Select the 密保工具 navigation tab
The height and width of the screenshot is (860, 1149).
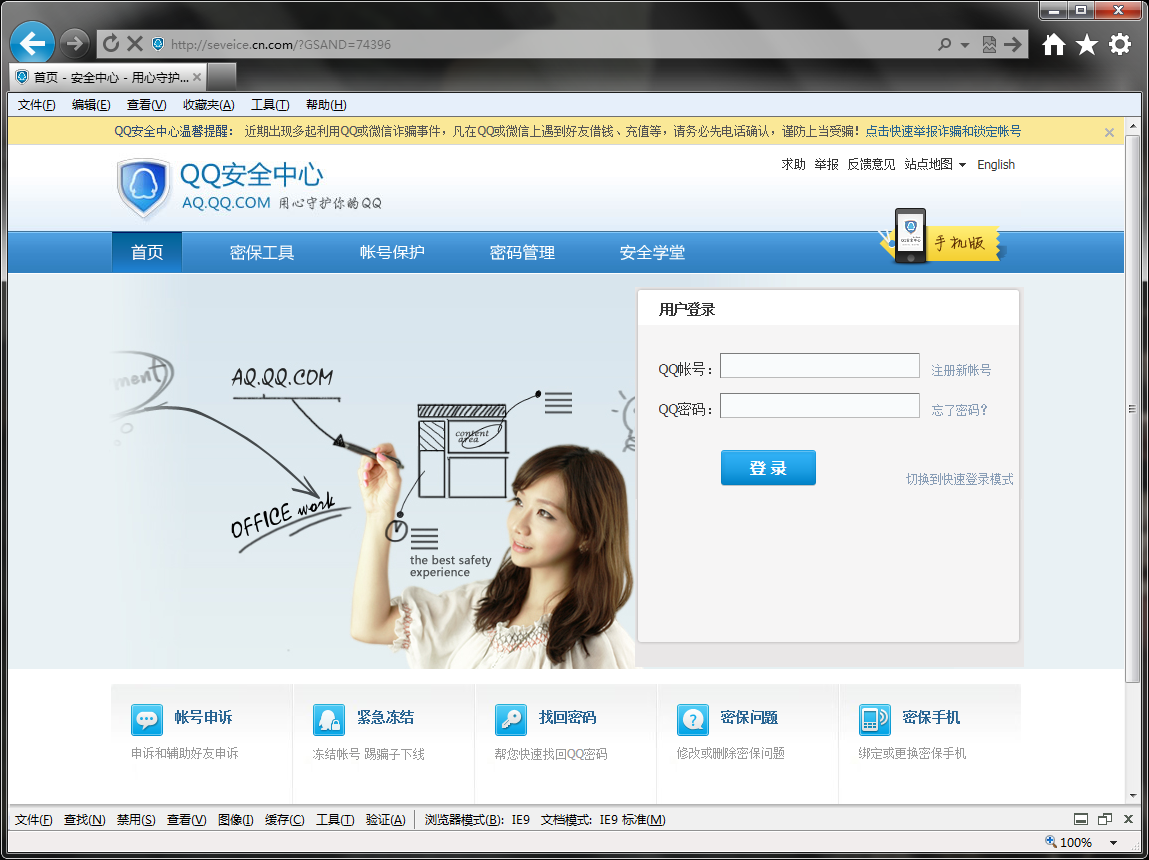click(262, 253)
